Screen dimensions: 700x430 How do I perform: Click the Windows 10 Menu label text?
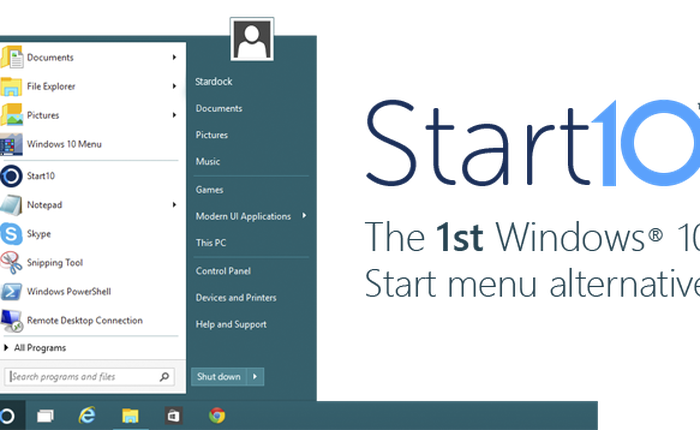point(64,144)
